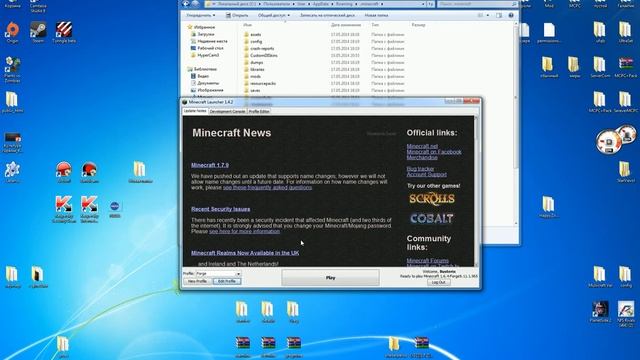This screenshot has height=360, width=640.
Task: Click the Edit Profile button
Action: [x=227, y=281]
